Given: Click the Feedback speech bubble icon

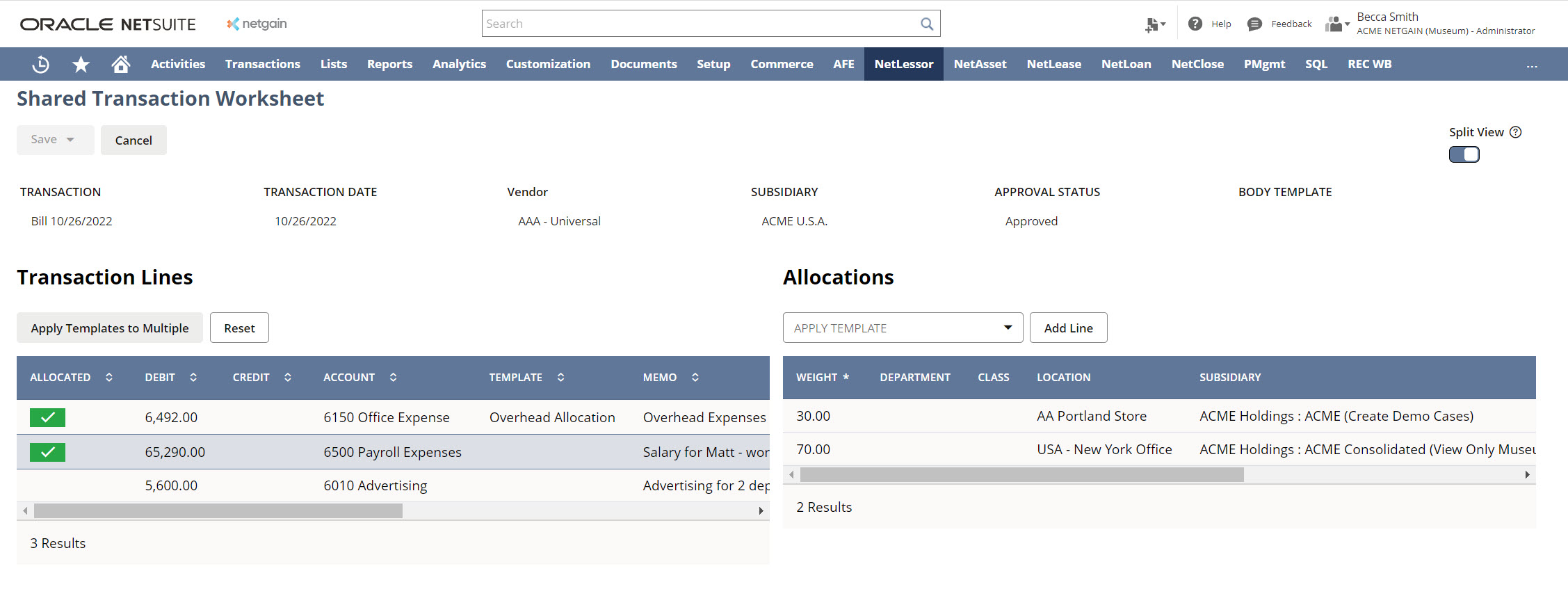Looking at the screenshot, I should click(x=1254, y=24).
